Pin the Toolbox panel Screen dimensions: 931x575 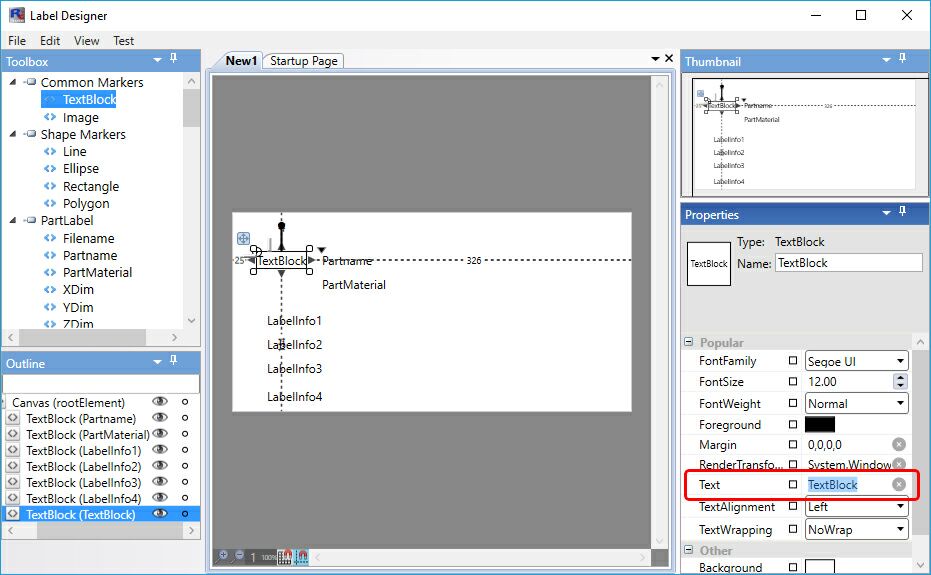click(x=173, y=58)
